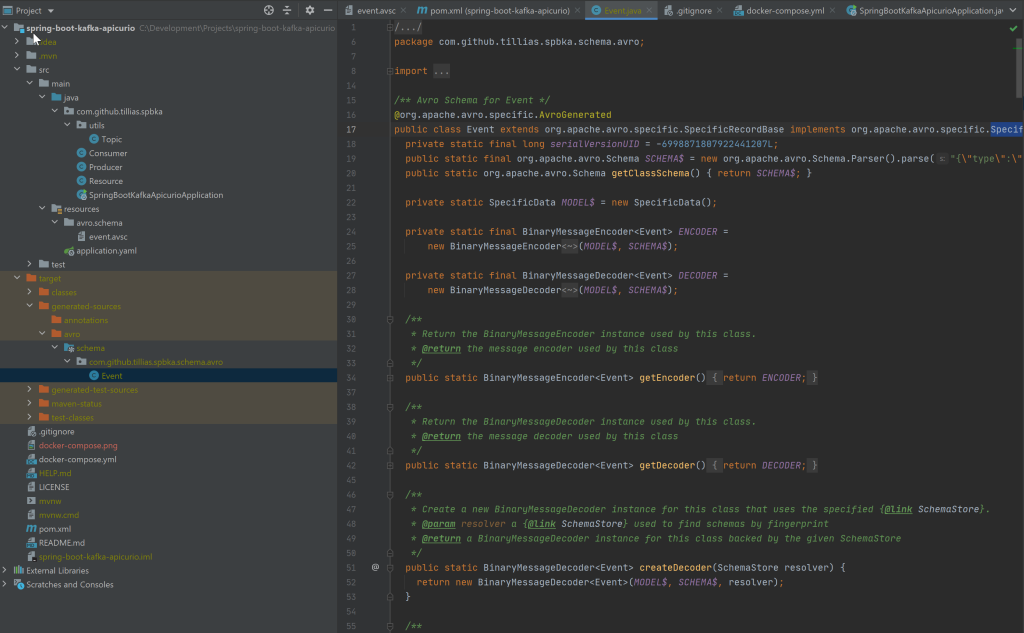1024x633 pixels.
Task: Hide the Project tool window via minus icon
Action: coord(328,9)
